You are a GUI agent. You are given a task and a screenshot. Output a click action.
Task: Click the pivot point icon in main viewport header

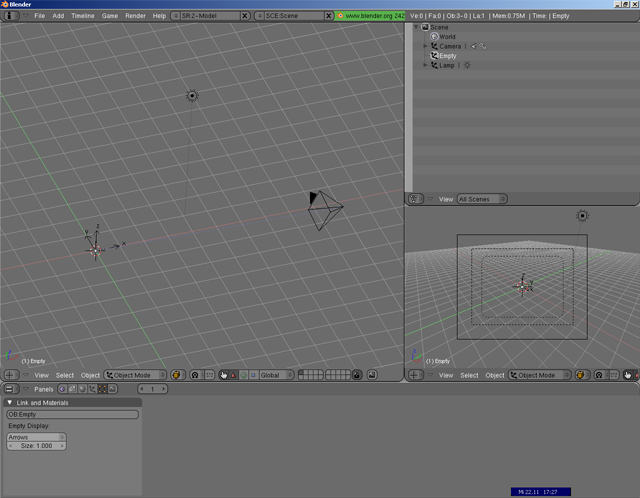[x=195, y=375]
